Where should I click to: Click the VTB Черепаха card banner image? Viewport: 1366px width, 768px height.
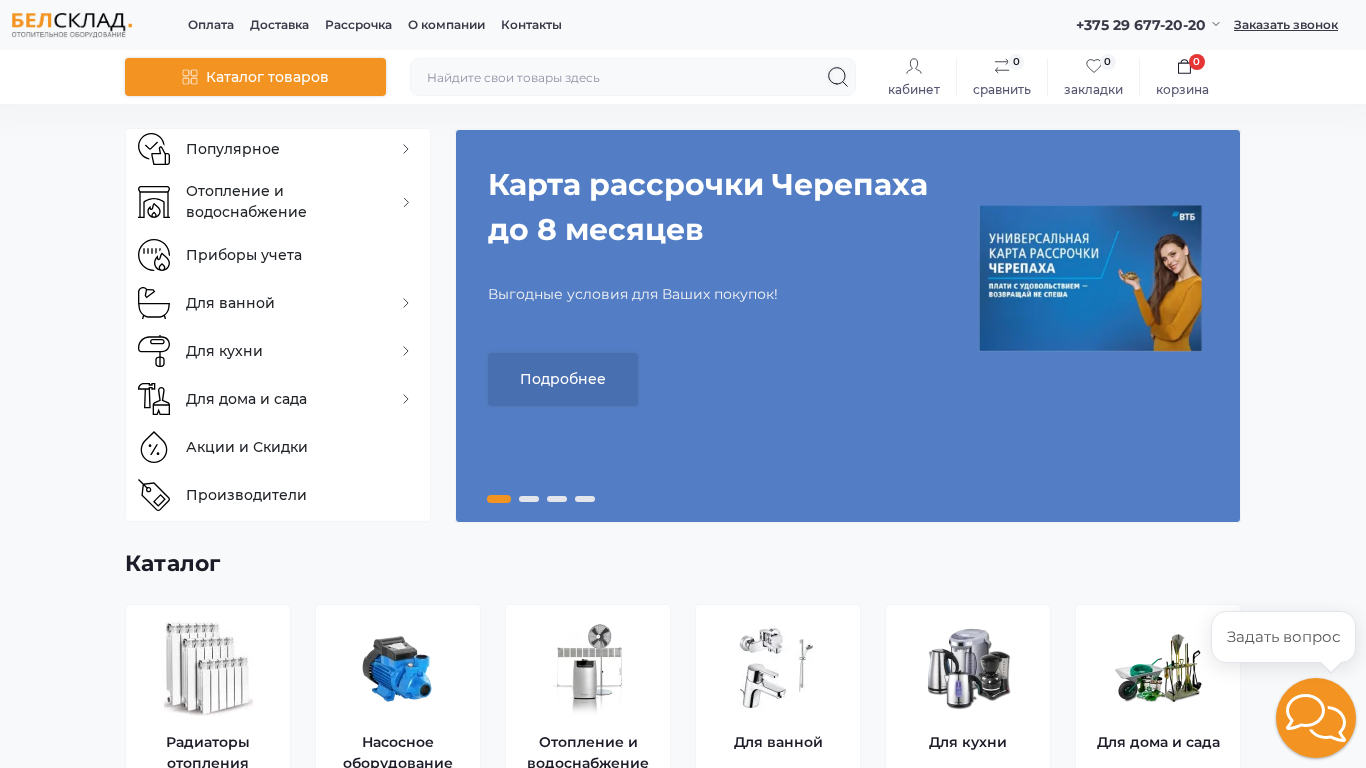tap(1090, 278)
